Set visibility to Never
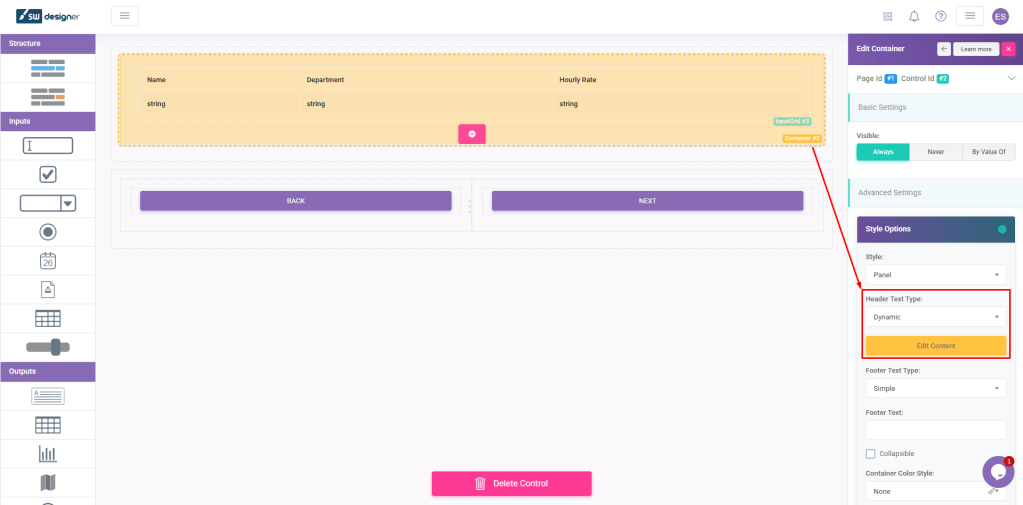Viewport: 1023px width, 505px height. pos(935,152)
